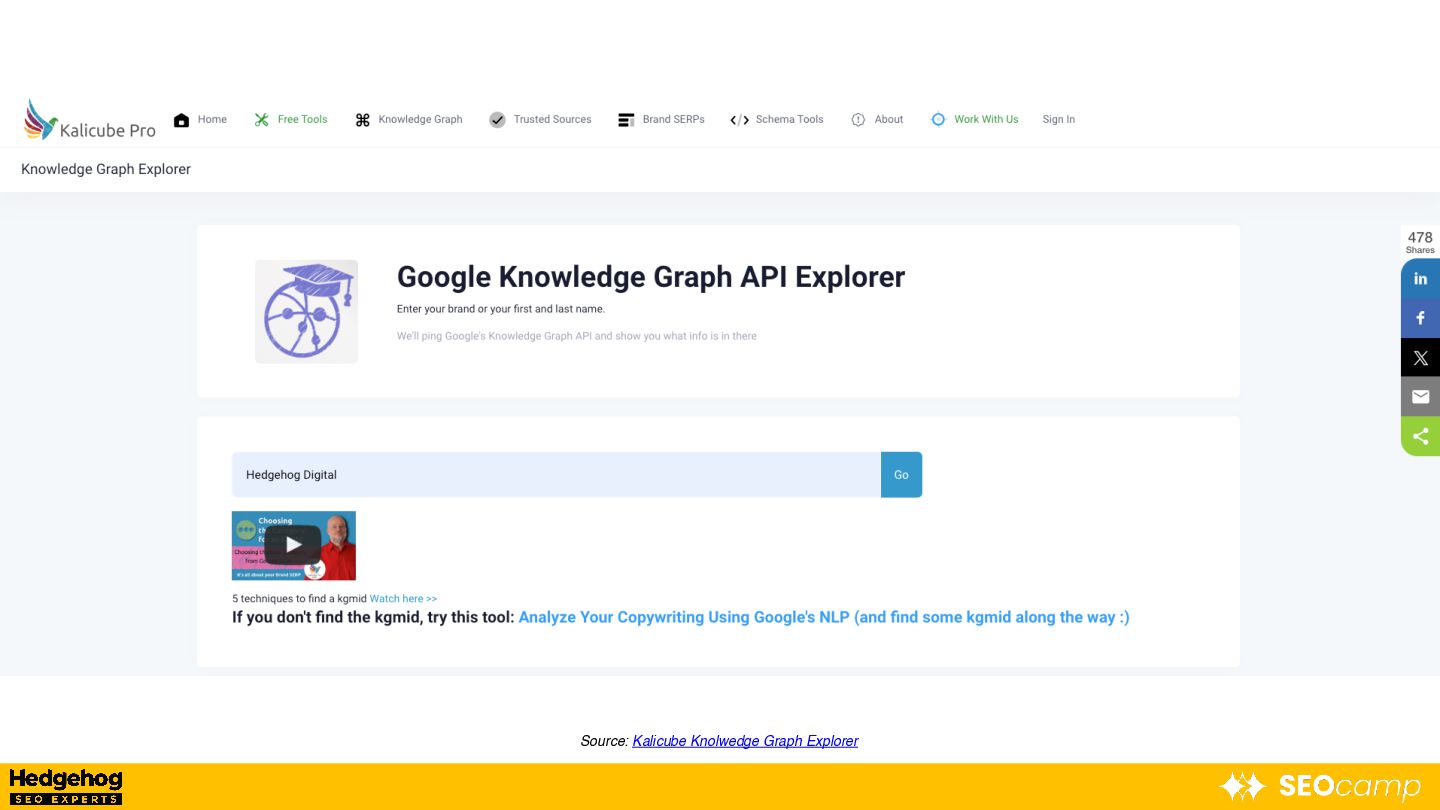This screenshot has height=810, width=1440.
Task: Share on LinkedIn from side bar
Action: [1420, 278]
